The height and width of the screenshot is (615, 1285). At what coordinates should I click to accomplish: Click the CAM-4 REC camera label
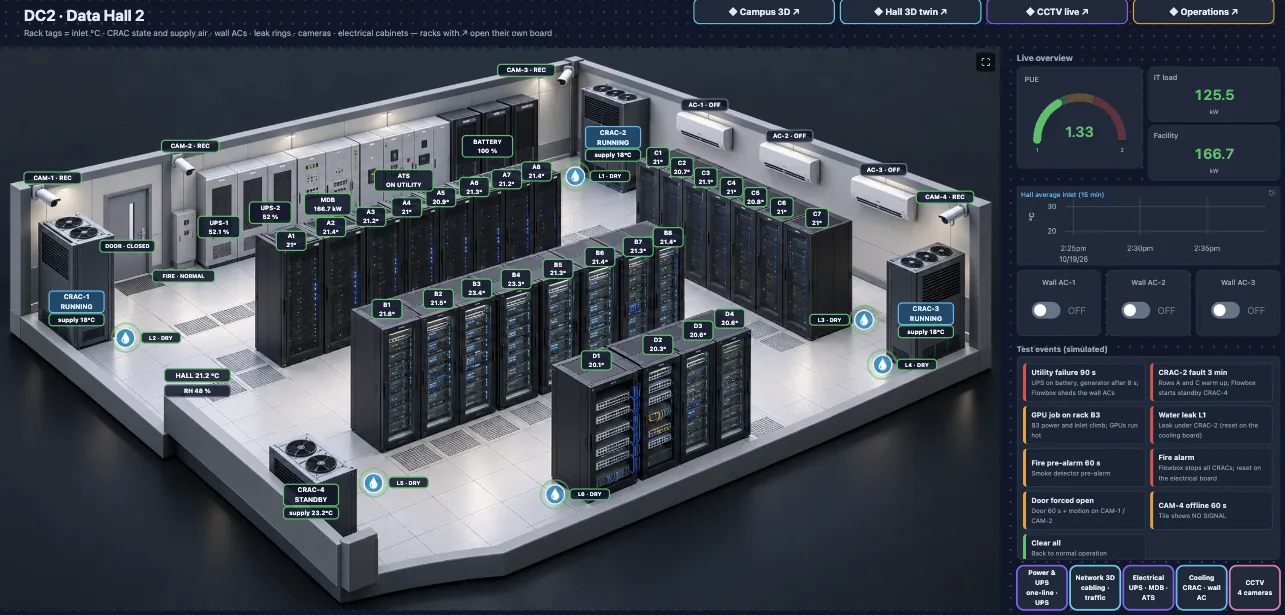click(945, 197)
